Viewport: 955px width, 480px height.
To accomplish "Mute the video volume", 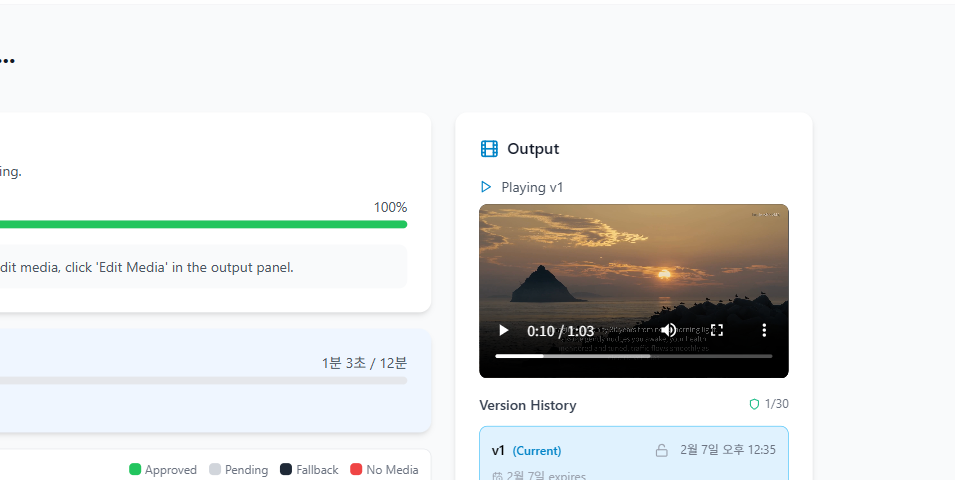I will (668, 330).
